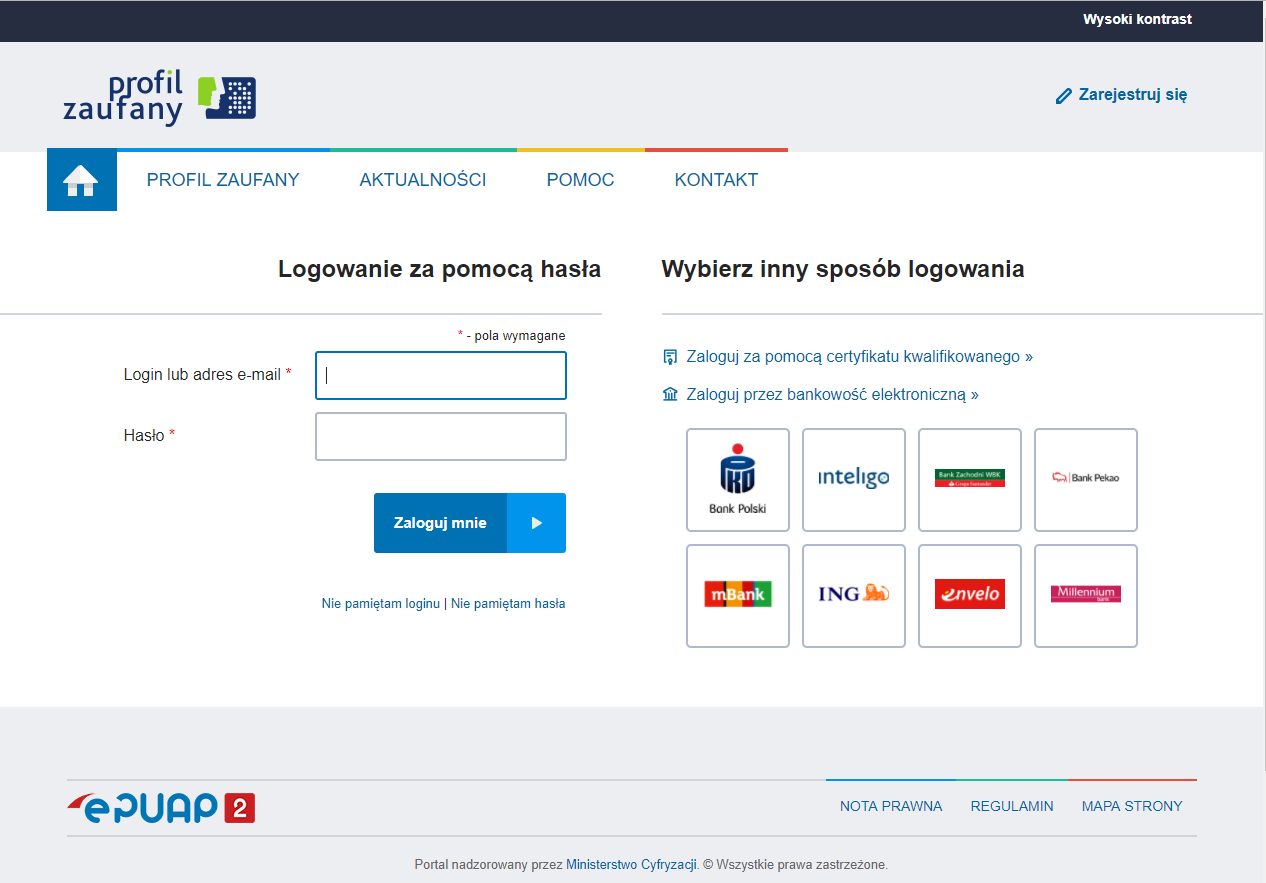Viewport: 1266px width, 883px height.
Task: Click bank building icon beside bankowość link
Action: coord(670,395)
